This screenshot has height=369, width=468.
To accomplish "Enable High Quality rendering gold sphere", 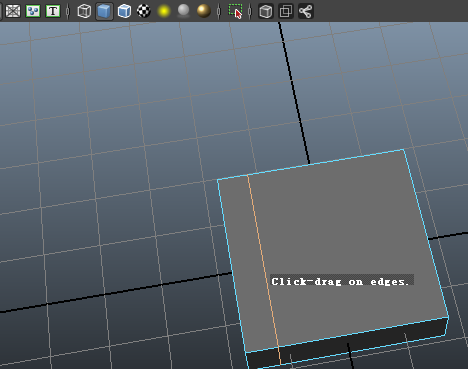I will point(204,11).
